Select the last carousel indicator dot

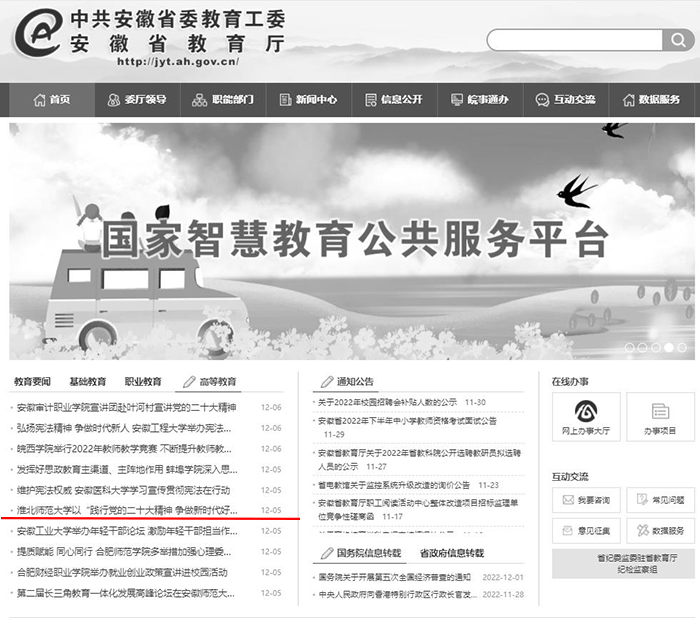pos(682,348)
